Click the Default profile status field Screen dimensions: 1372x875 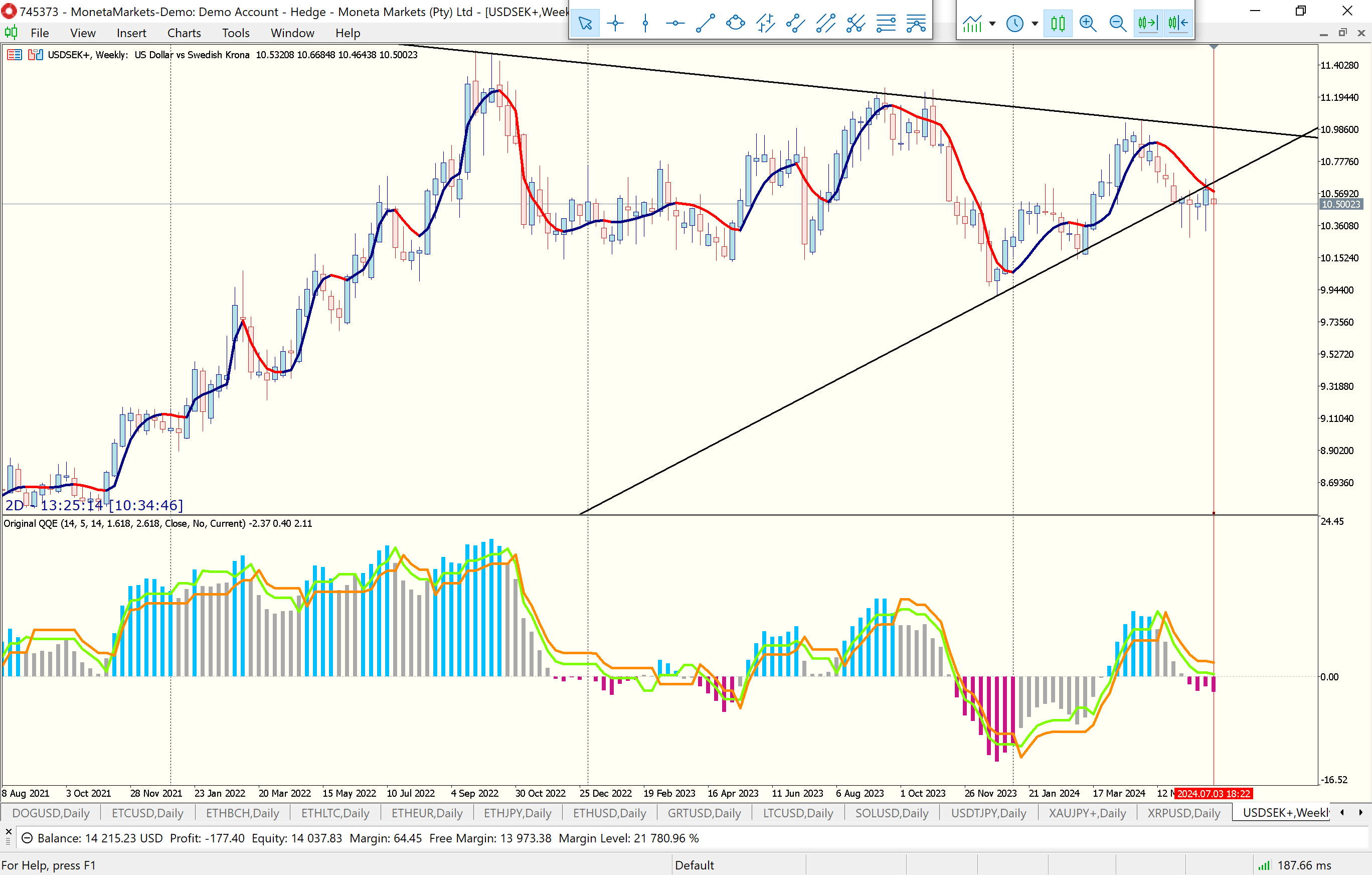[694, 865]
